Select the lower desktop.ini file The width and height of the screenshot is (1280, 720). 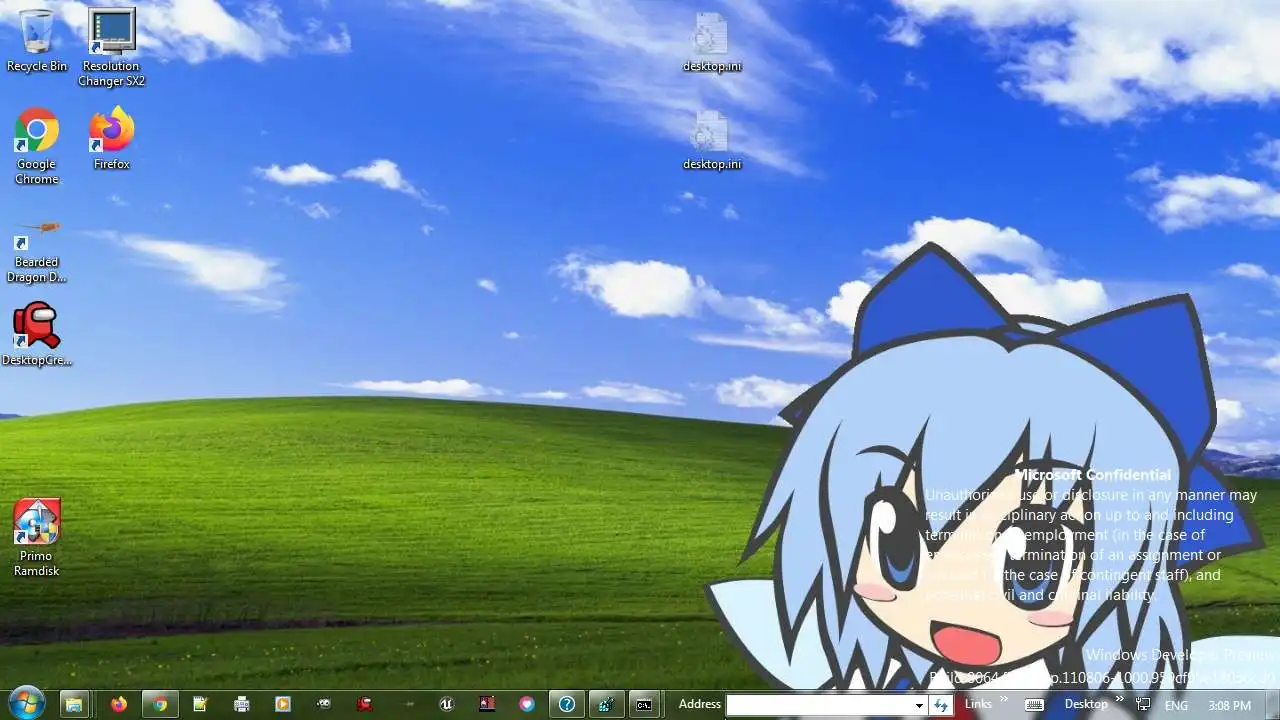[x=712, y=141]
